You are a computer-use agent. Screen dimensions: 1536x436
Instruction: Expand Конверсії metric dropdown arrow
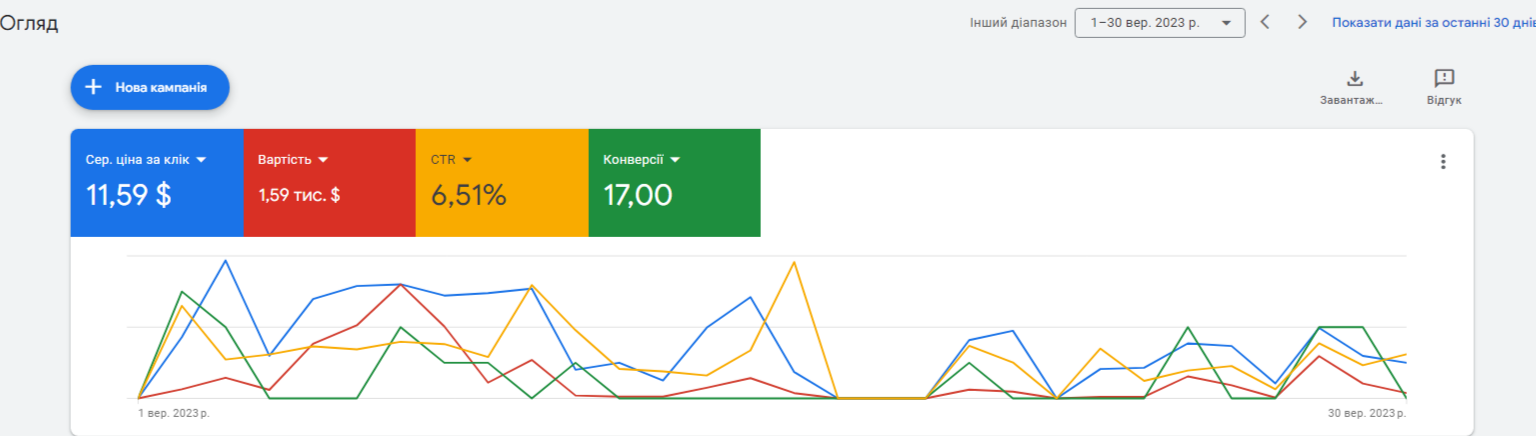tap(675, 160)
